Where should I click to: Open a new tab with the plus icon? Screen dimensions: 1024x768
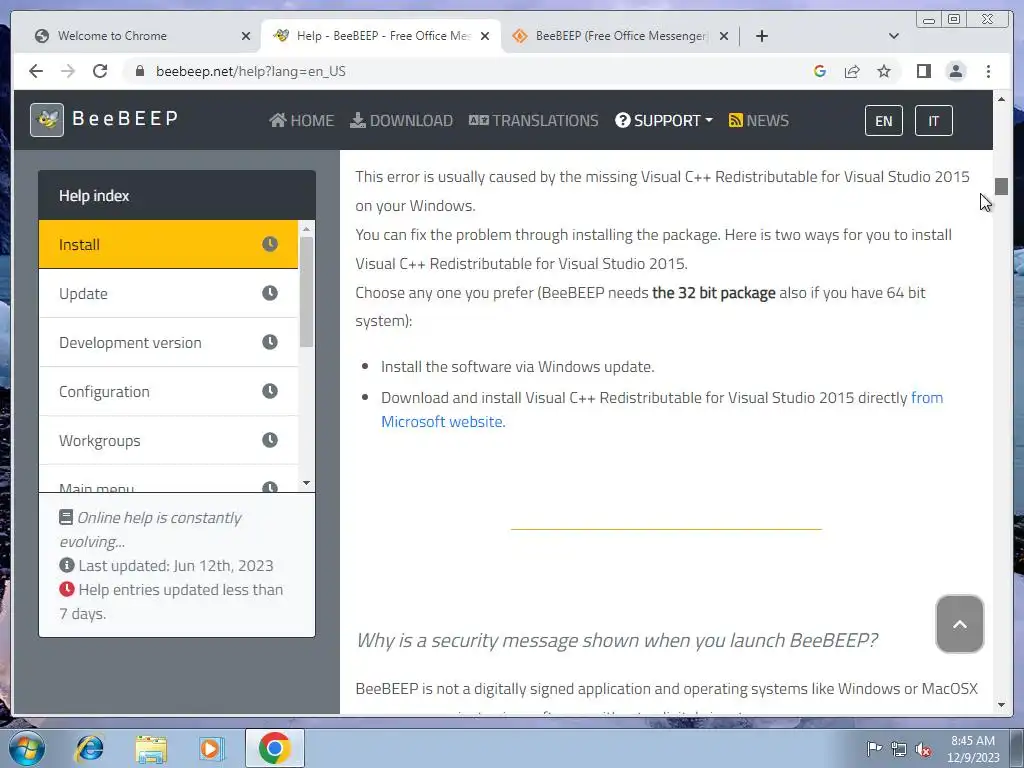point(761,36)
